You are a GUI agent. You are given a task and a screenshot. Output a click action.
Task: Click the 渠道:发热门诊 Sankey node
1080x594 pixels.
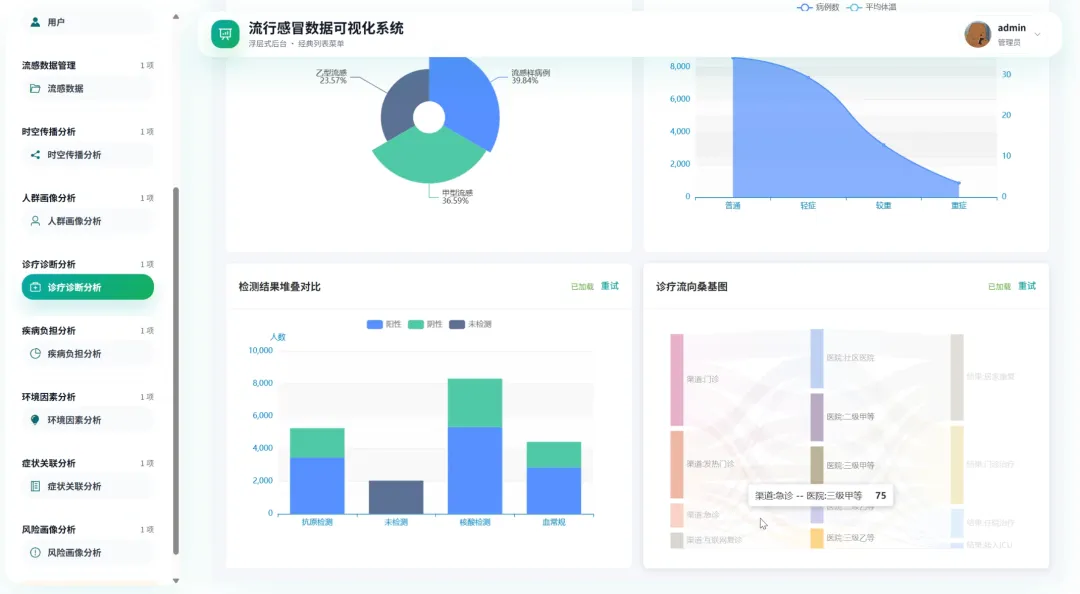677,464
